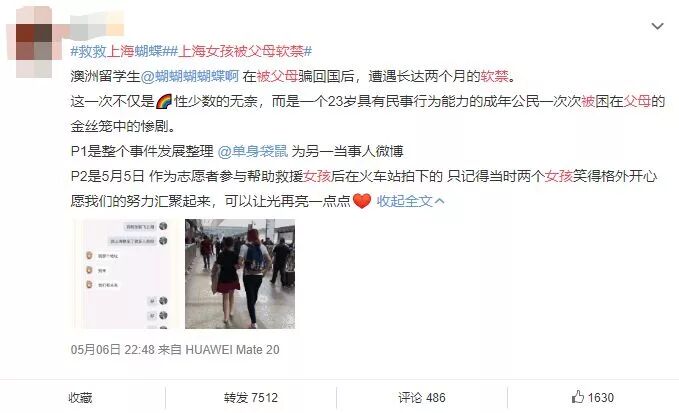
Task: Click the 05月06日 22:48 timestamp
Action: [x=113, y=349]
